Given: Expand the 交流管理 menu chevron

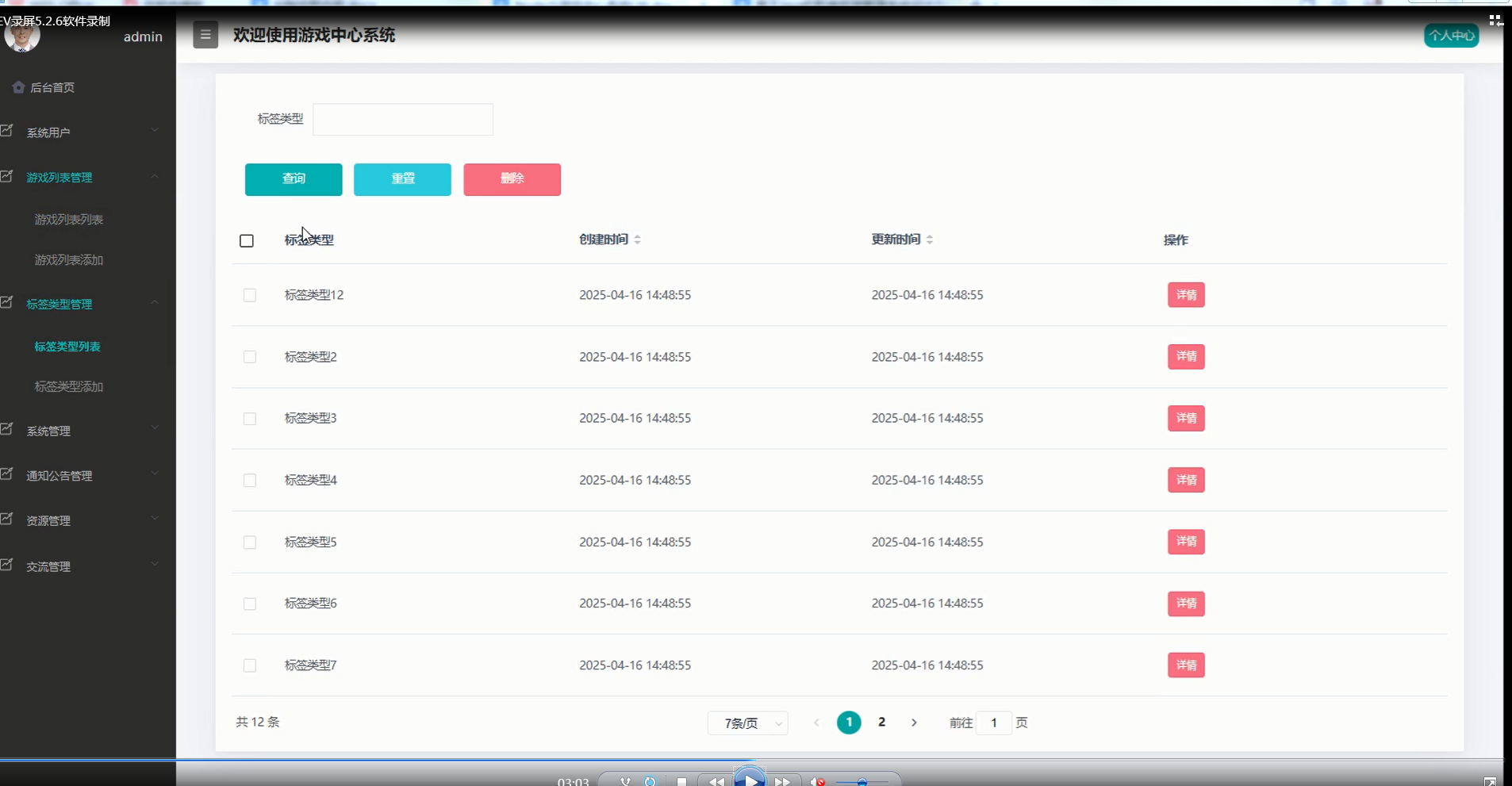Looking at the screenshot, I should point(155,564).
